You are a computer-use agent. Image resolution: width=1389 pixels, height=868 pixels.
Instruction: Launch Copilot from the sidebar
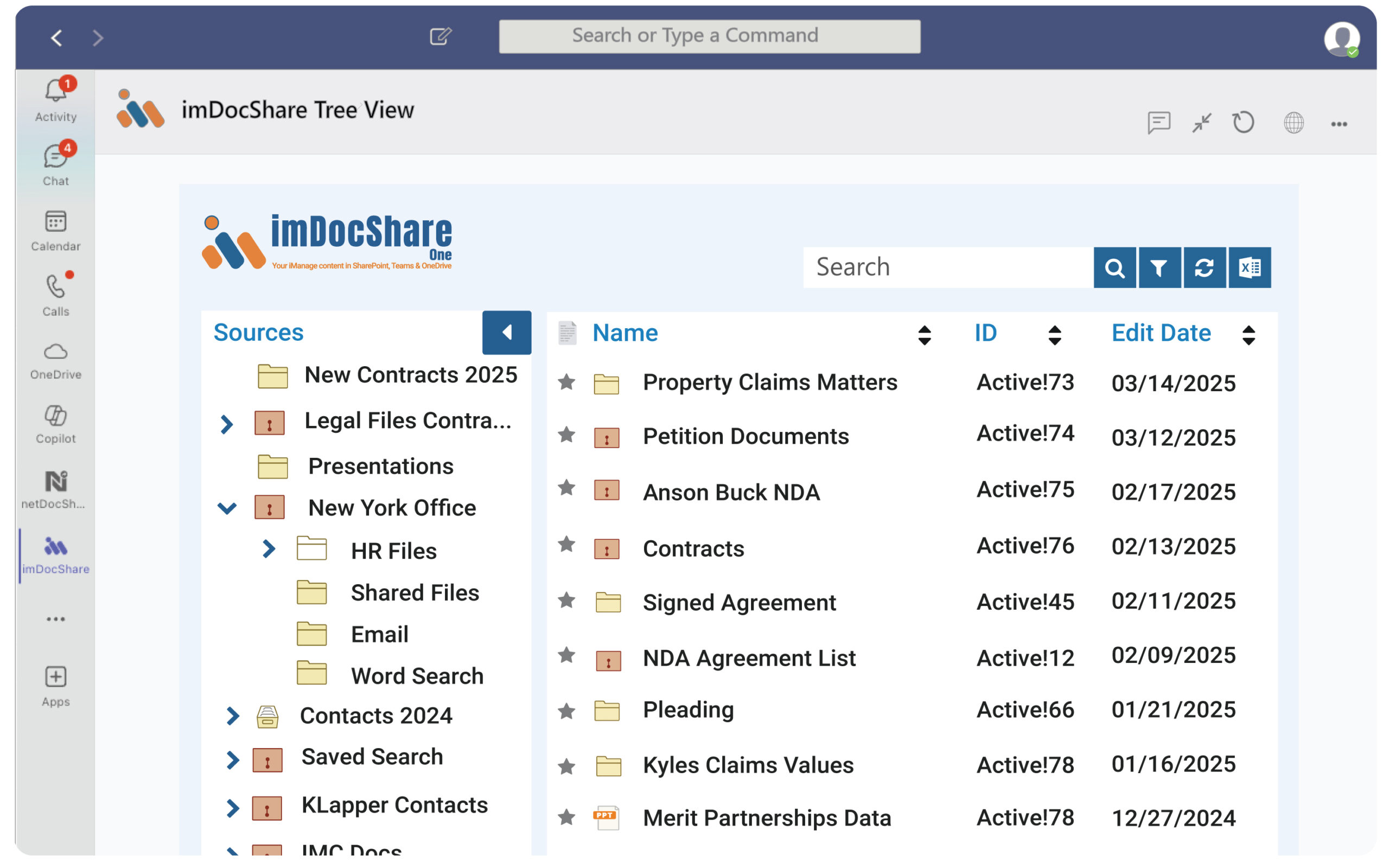point(56,425)
